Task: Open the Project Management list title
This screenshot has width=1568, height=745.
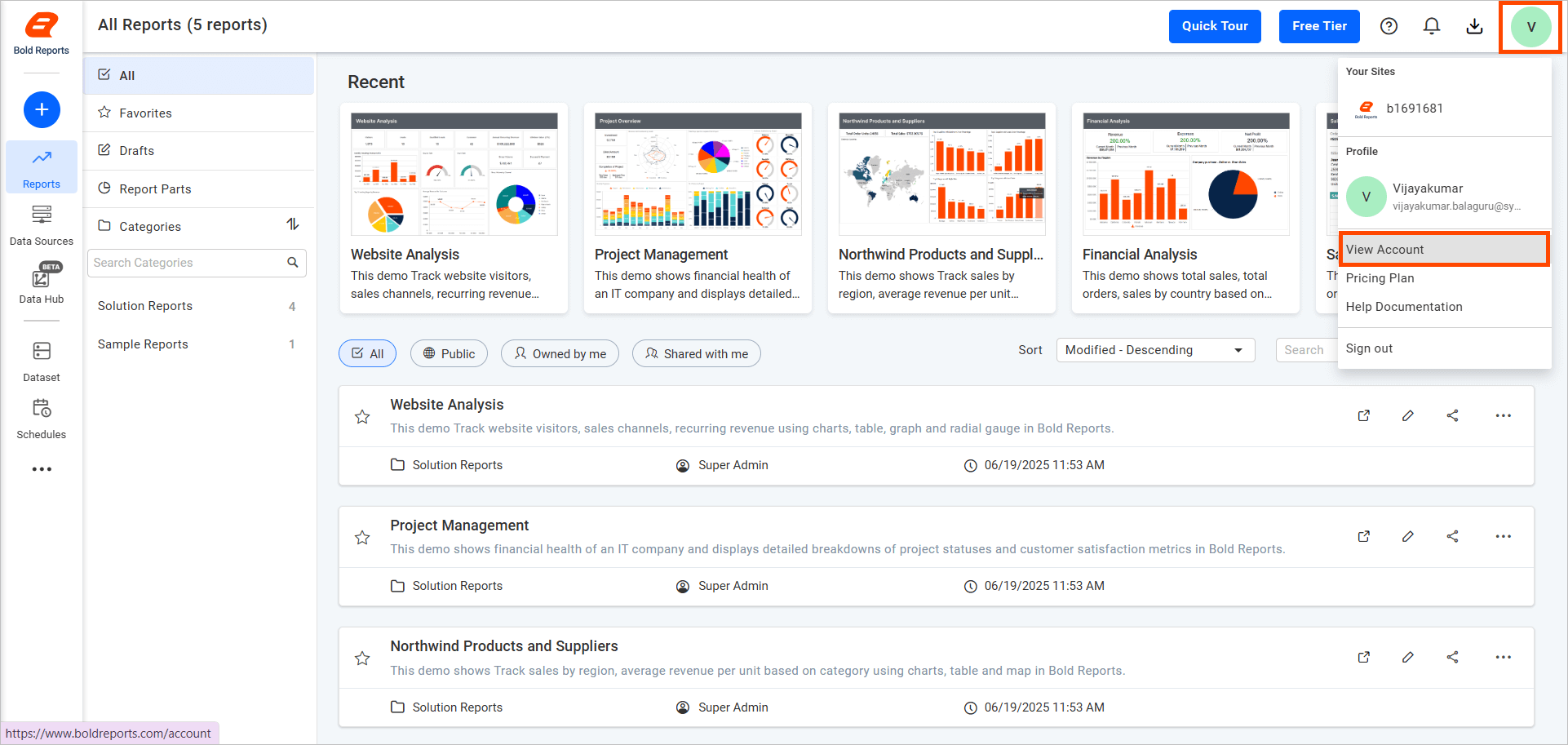Action: [459, 525]
